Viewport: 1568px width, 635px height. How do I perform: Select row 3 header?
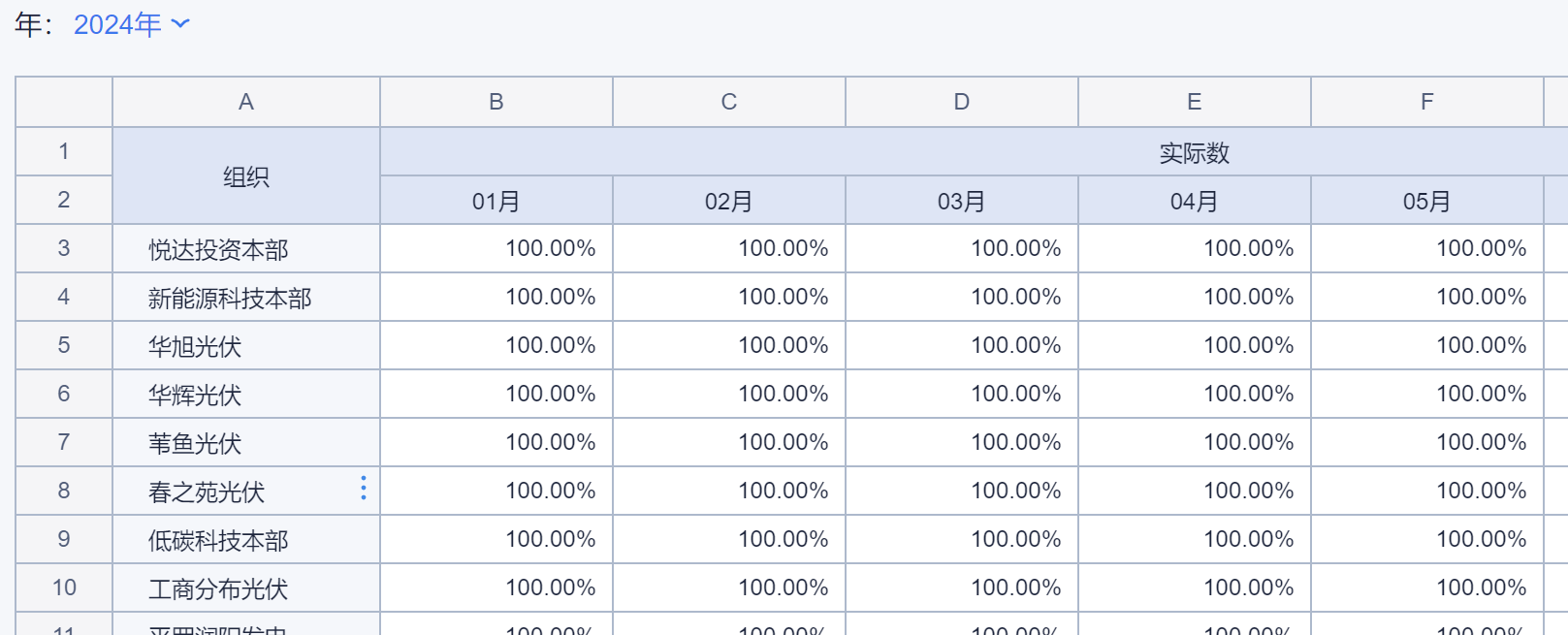[64, 248]
